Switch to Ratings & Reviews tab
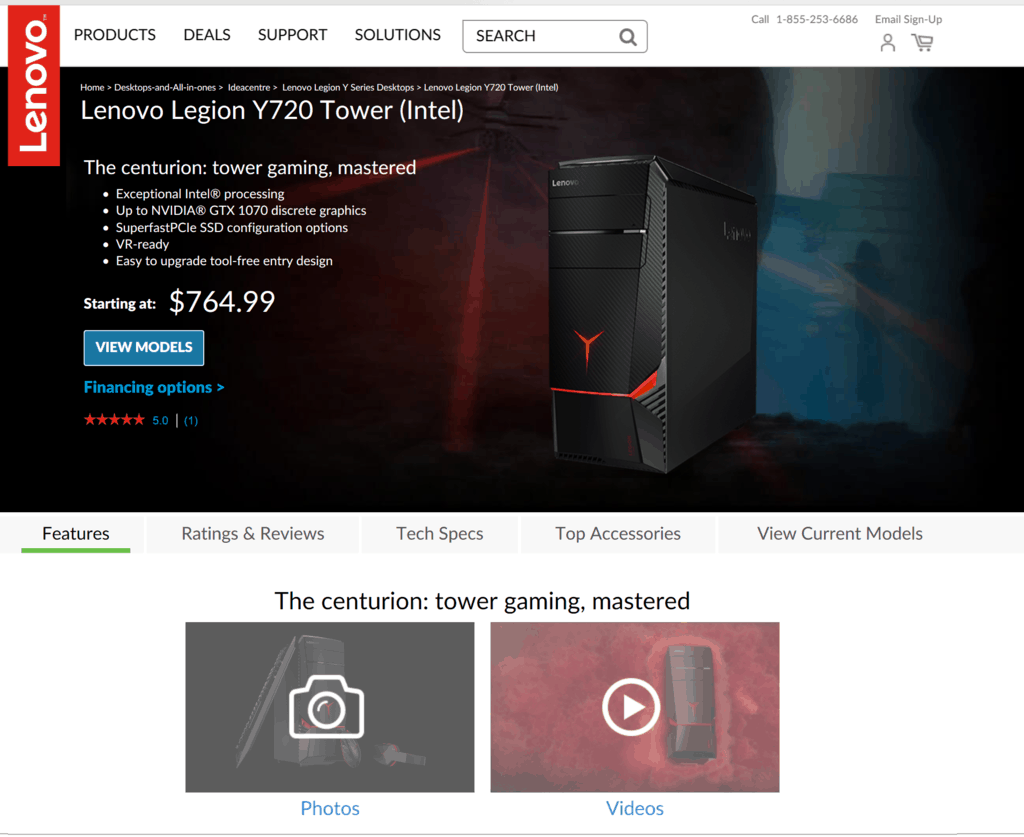 253,534
